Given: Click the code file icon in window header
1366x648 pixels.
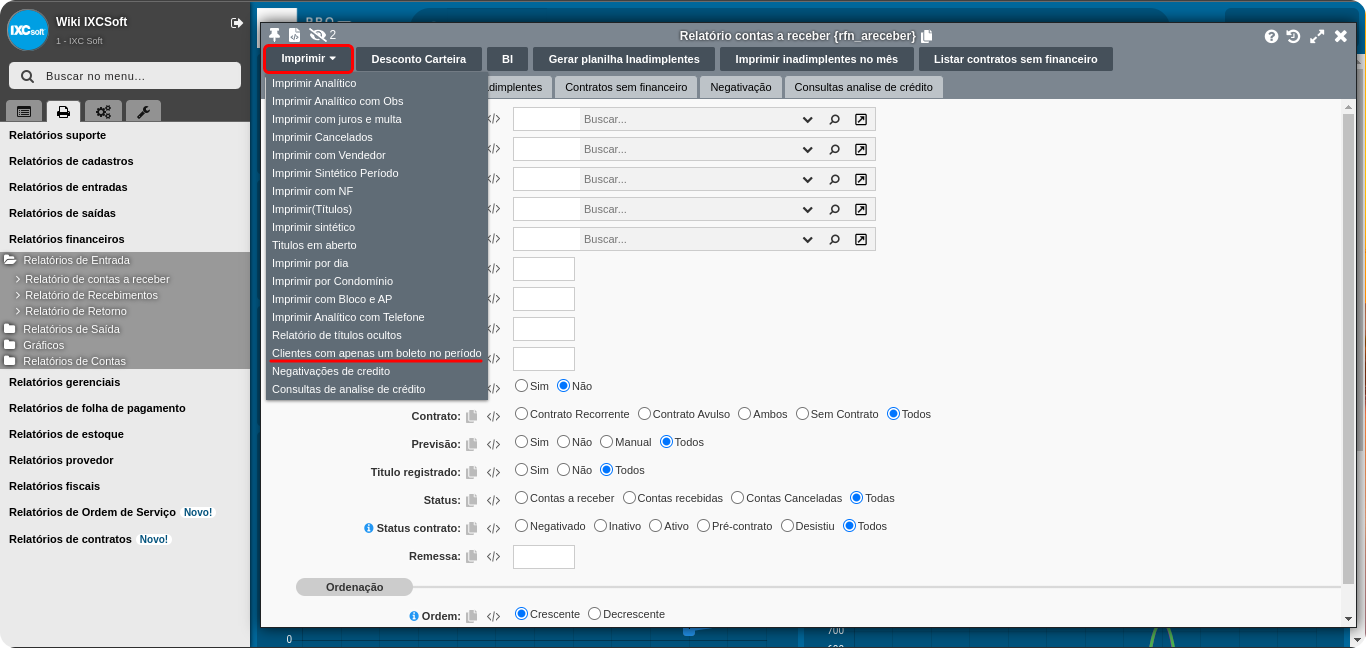Looking at the screenshot, I should point(295,35).
